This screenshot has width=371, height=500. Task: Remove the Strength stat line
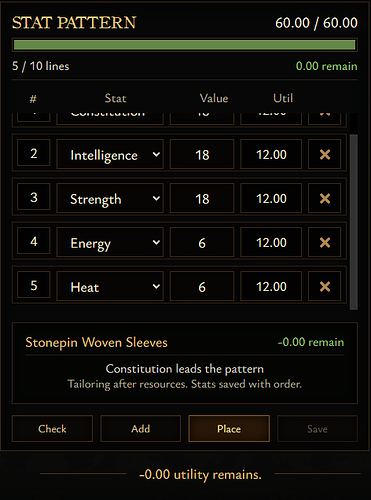[x=325, y=198]
